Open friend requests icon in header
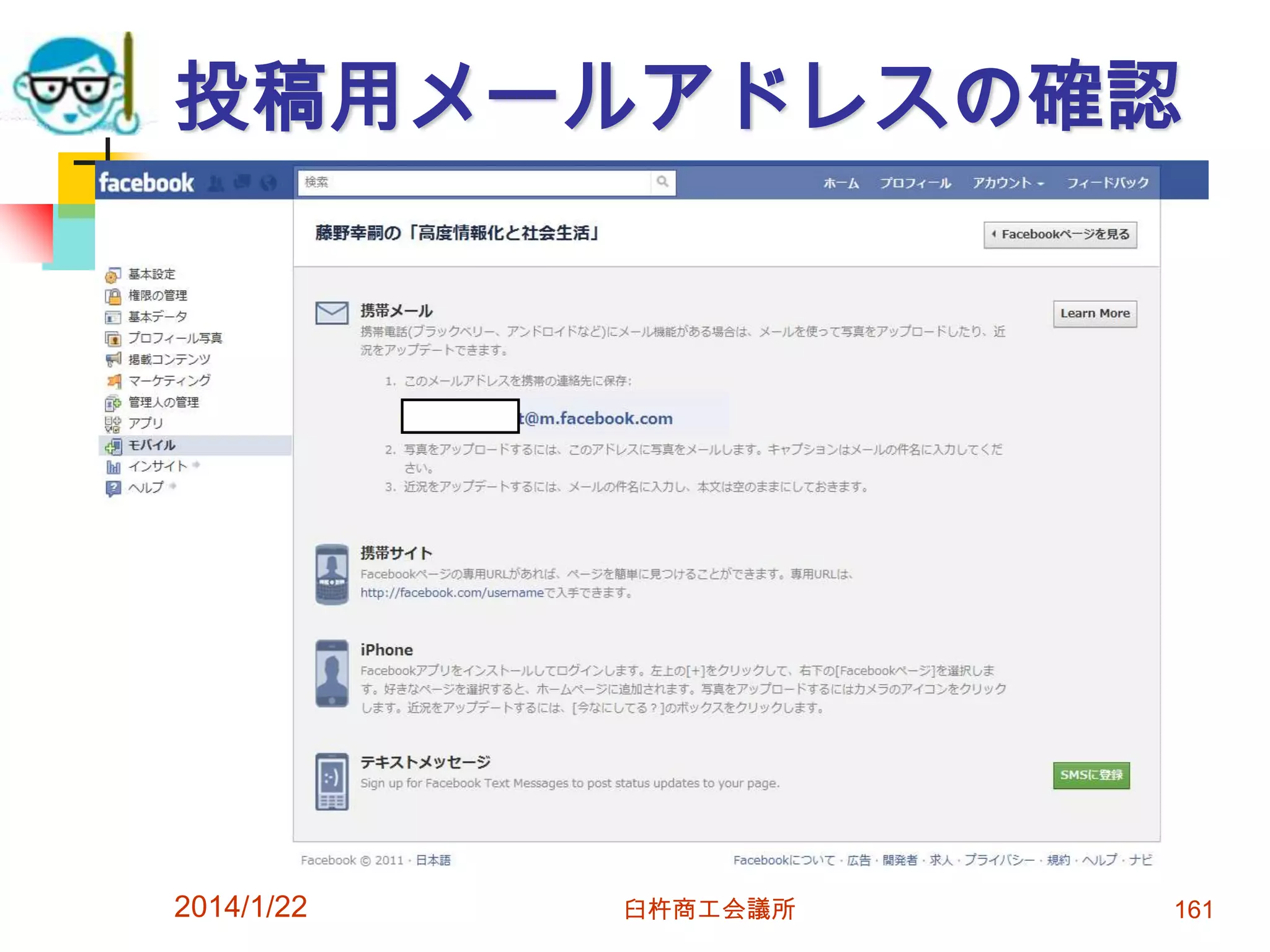This screenshot has width=1270, height=952. [x=216, y=183]
